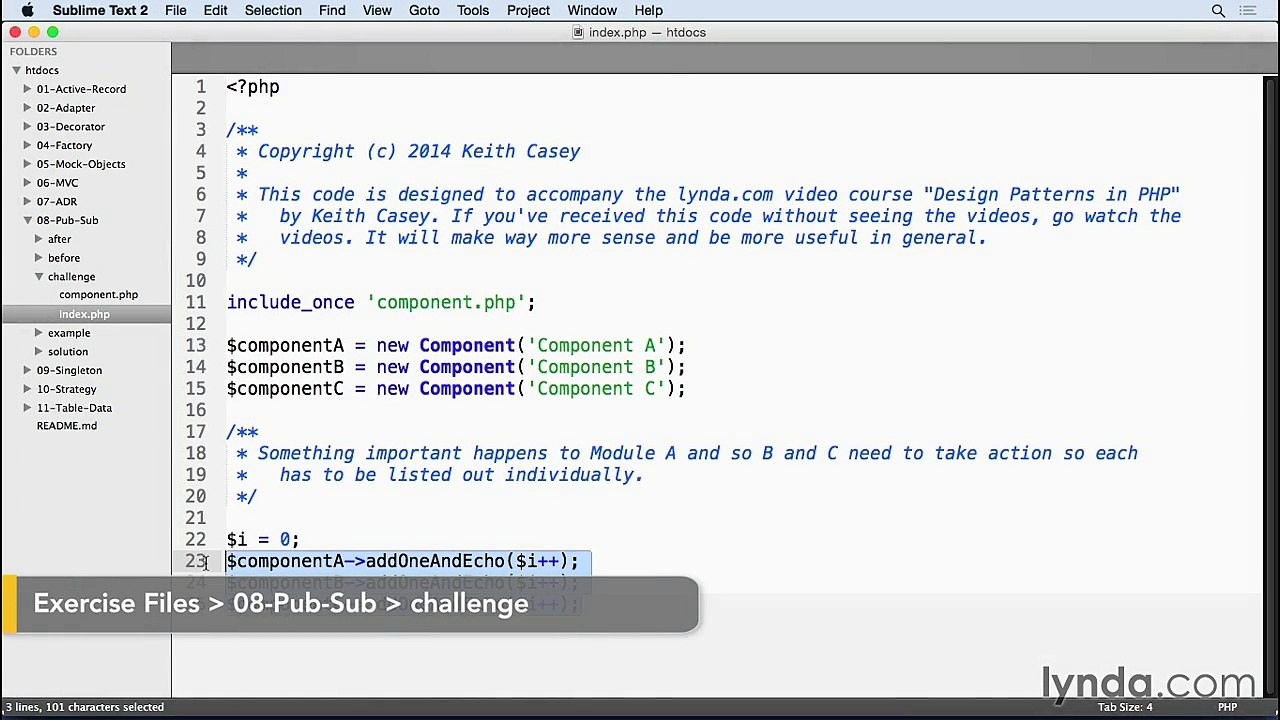Screen dimensions: 1280x720
Task: Collapse the challenge subfolder
Action: coord(38,277)
